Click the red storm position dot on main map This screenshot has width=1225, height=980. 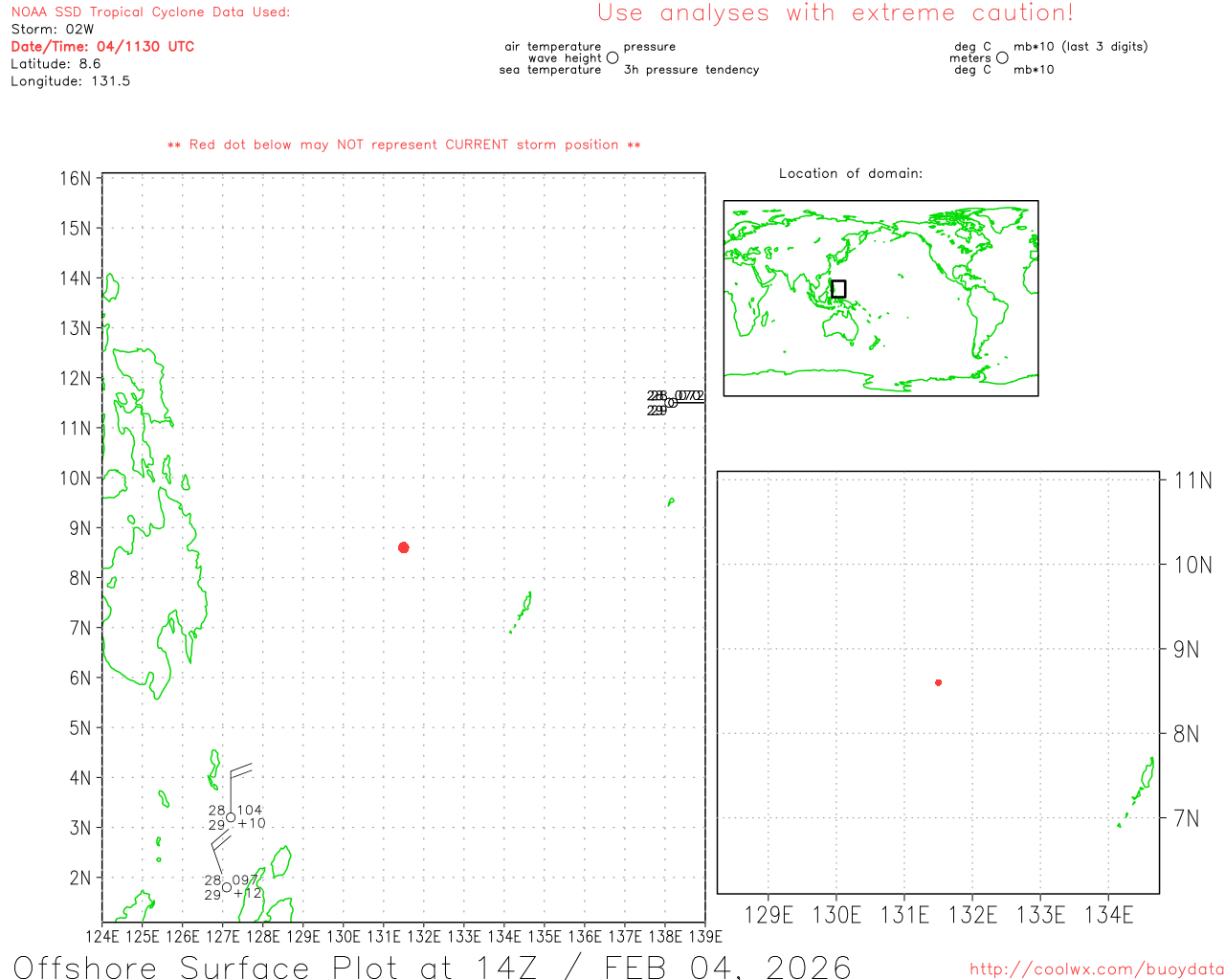tap(404, 547)
